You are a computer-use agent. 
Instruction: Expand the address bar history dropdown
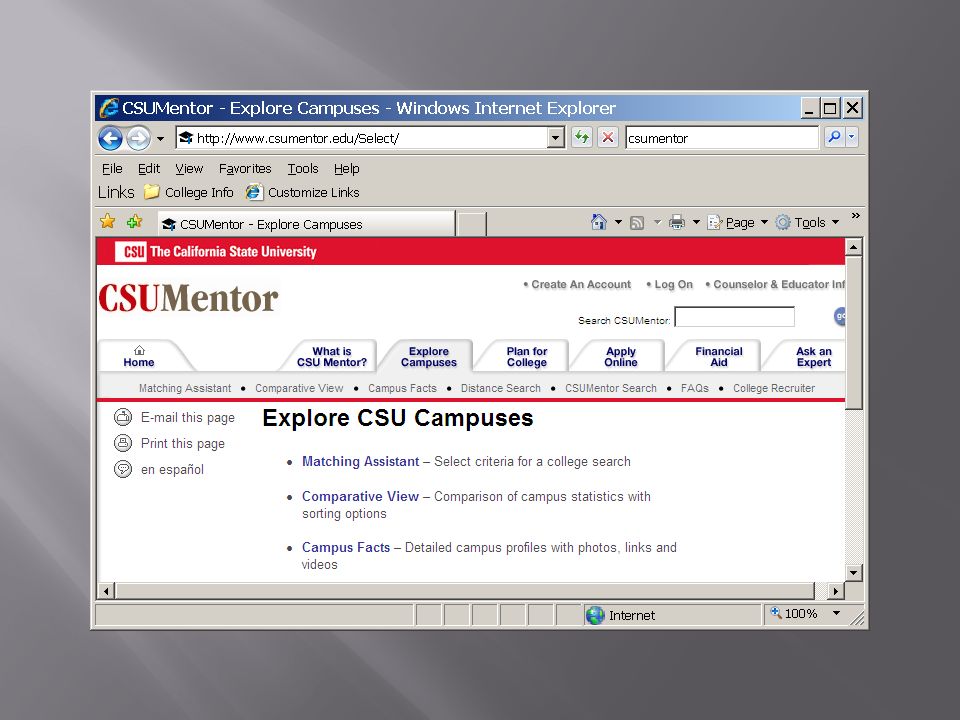pos(556,138)
